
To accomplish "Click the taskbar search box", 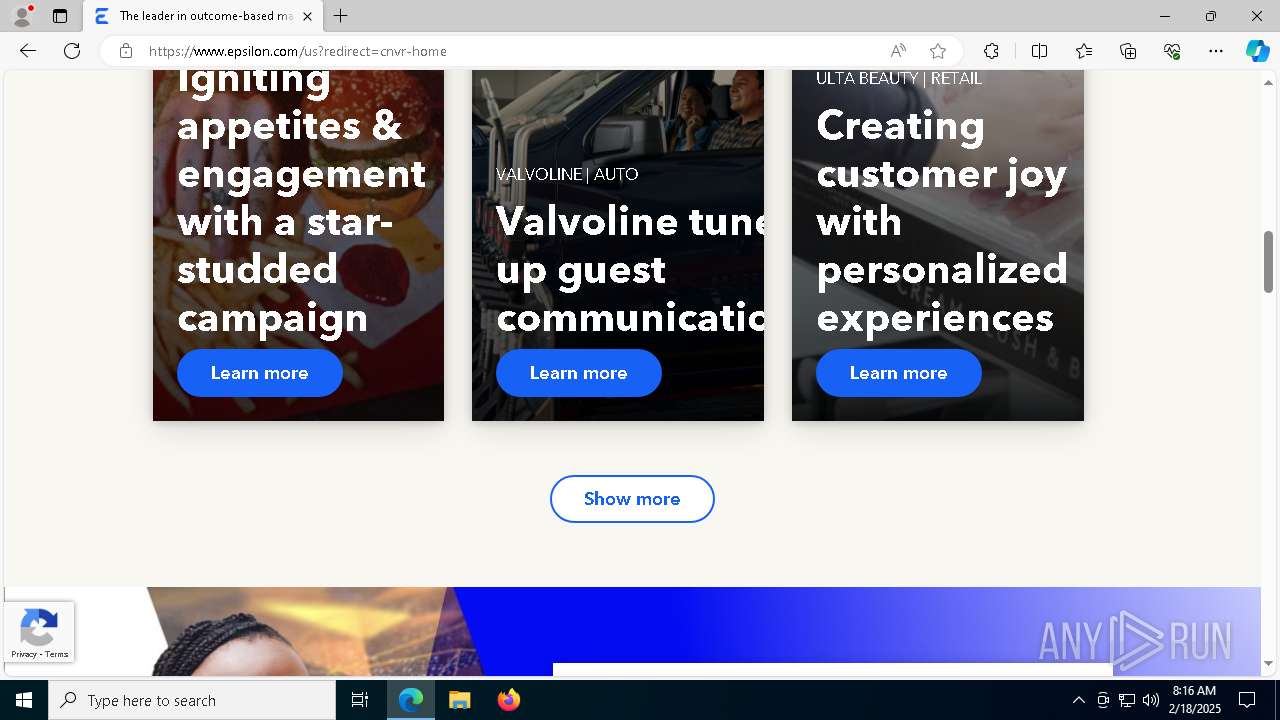I will tap(192, 700).
